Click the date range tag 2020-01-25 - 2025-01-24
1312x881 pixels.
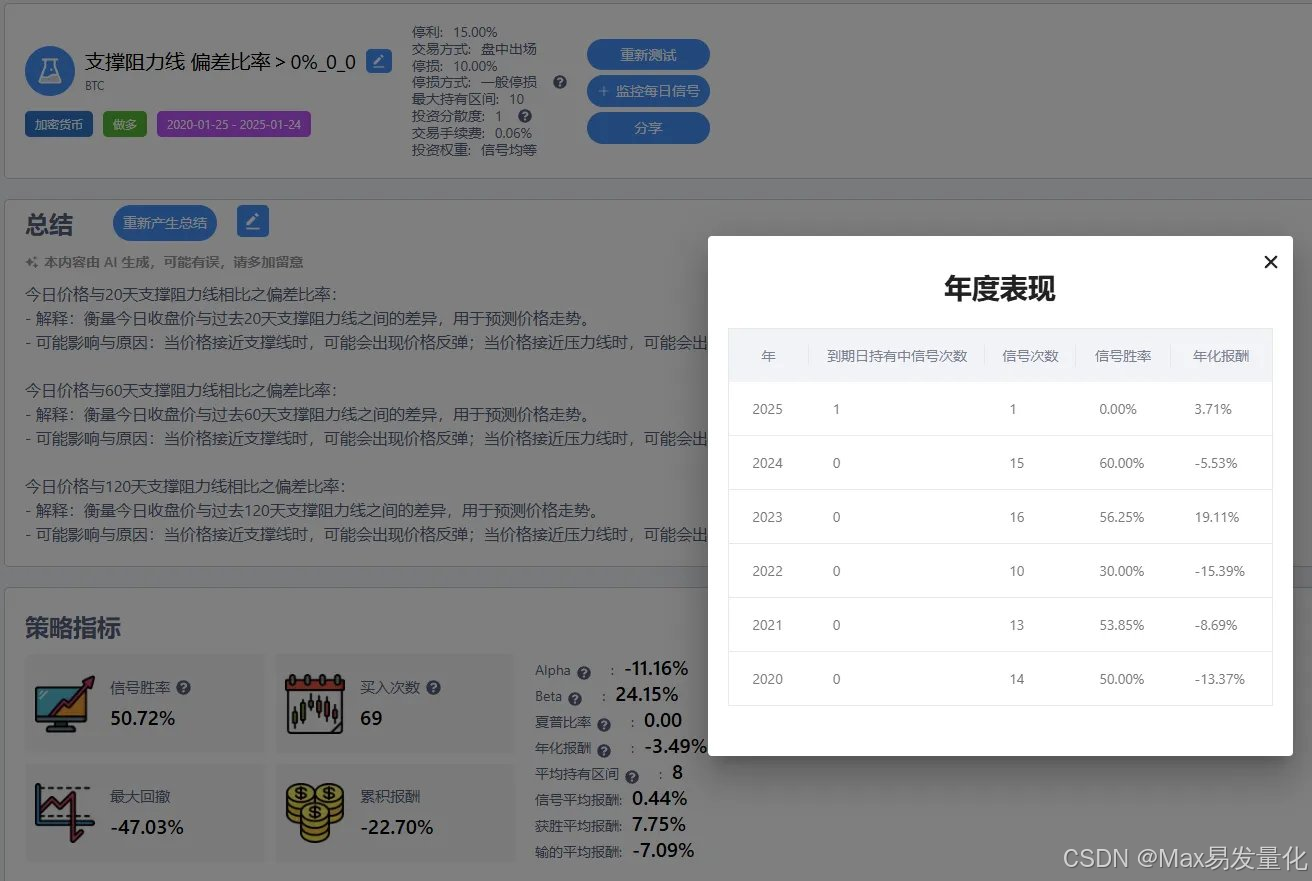(234, 125)
